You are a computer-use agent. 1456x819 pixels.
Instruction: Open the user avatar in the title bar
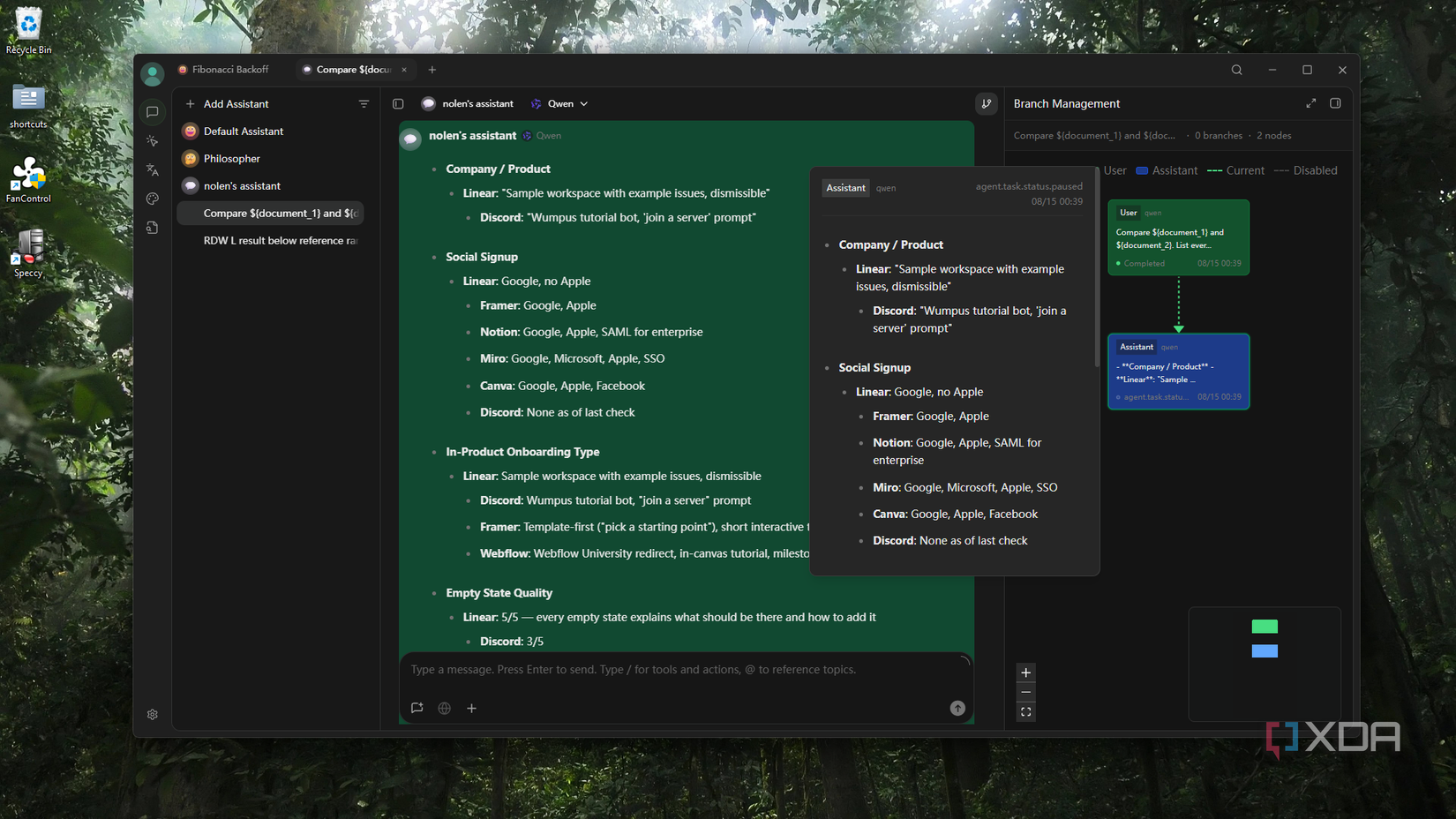[153, 74]
